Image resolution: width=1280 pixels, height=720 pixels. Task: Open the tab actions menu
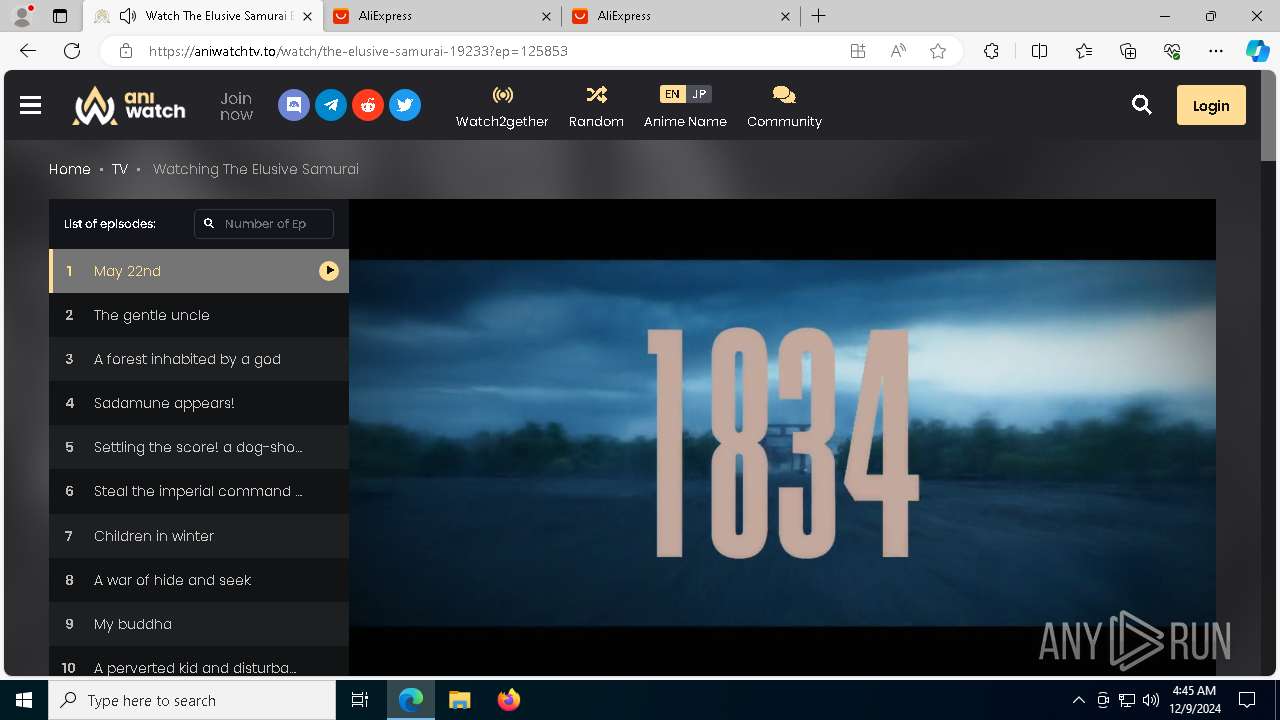coord(60,16)
